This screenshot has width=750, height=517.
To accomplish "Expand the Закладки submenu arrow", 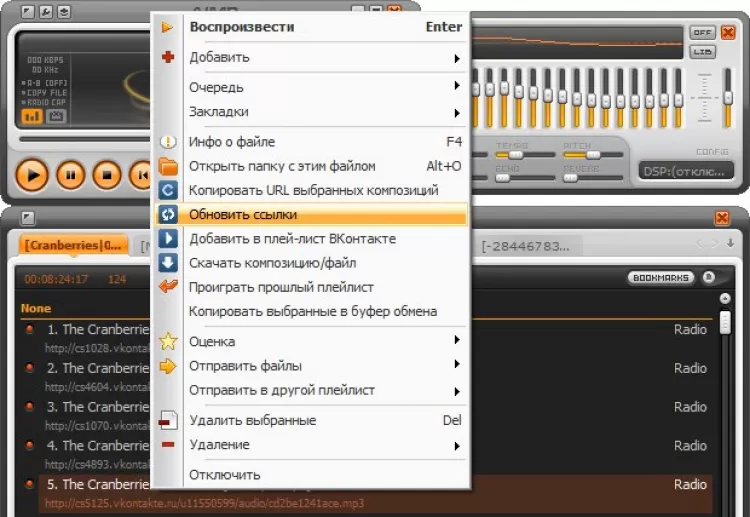I will click(457, 113).
